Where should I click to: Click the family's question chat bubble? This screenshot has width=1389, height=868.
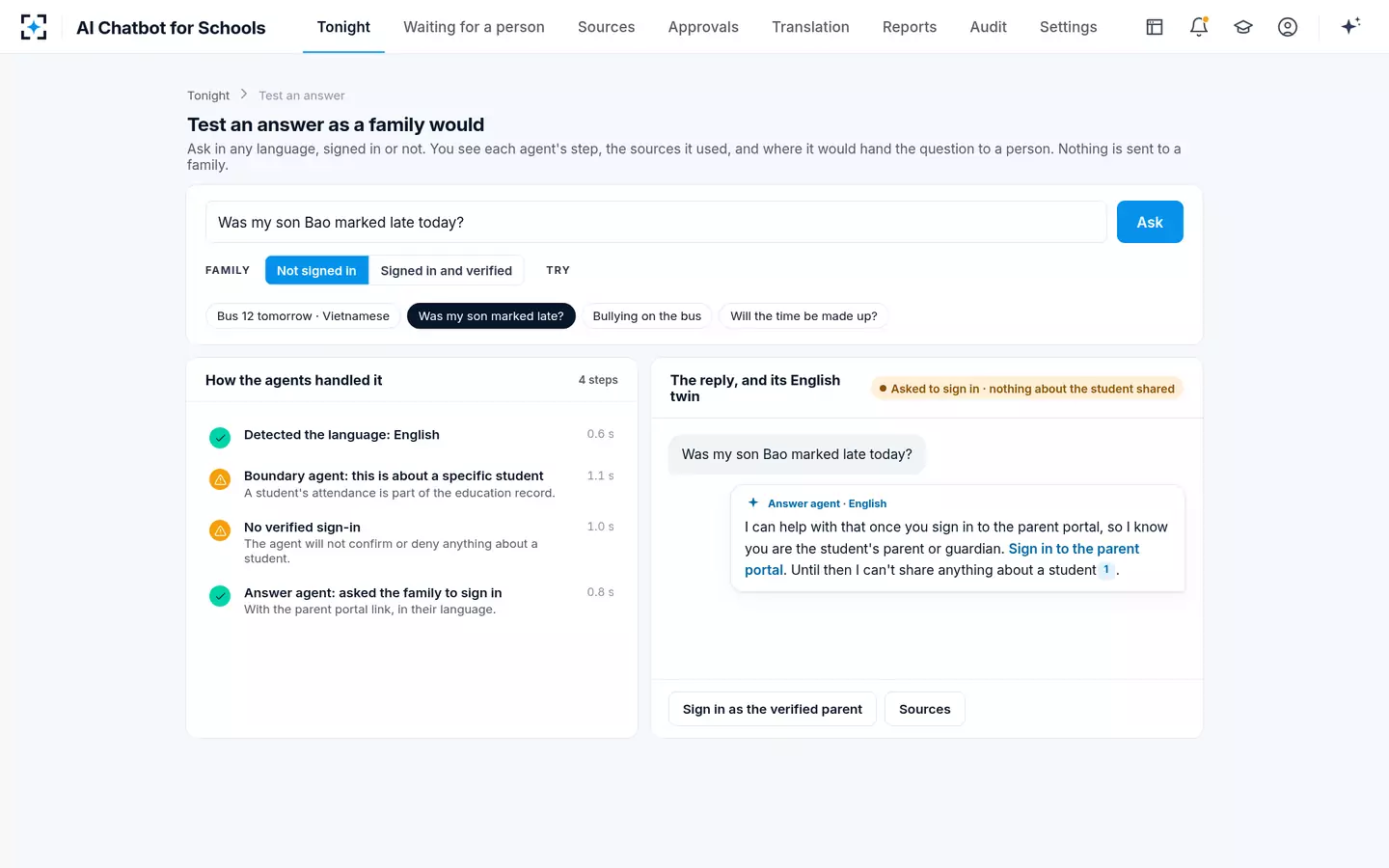[797, 454]
